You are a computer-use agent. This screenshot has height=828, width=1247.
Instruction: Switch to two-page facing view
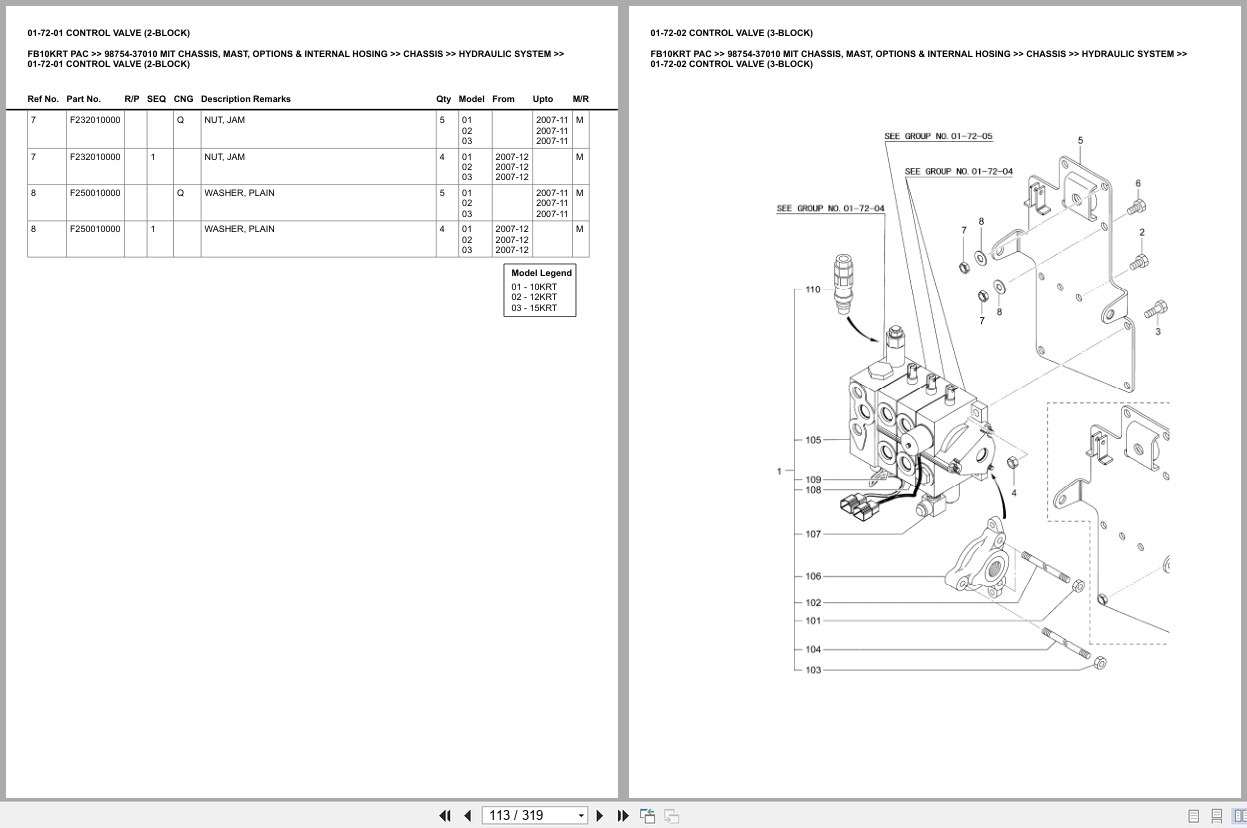[1239, 816]
